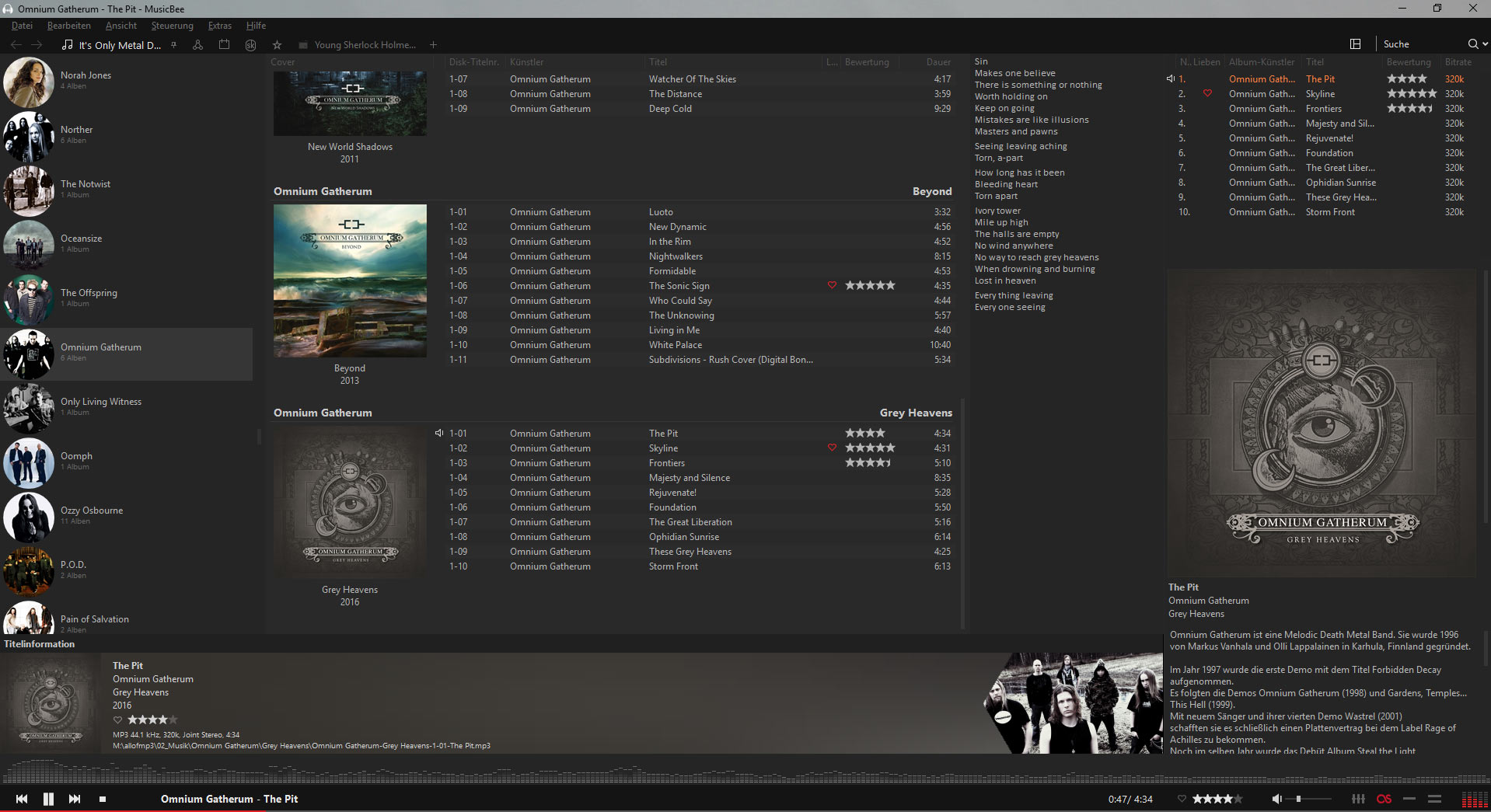
Task: Open the Songkick tab icon
Action: click(250, 45)
